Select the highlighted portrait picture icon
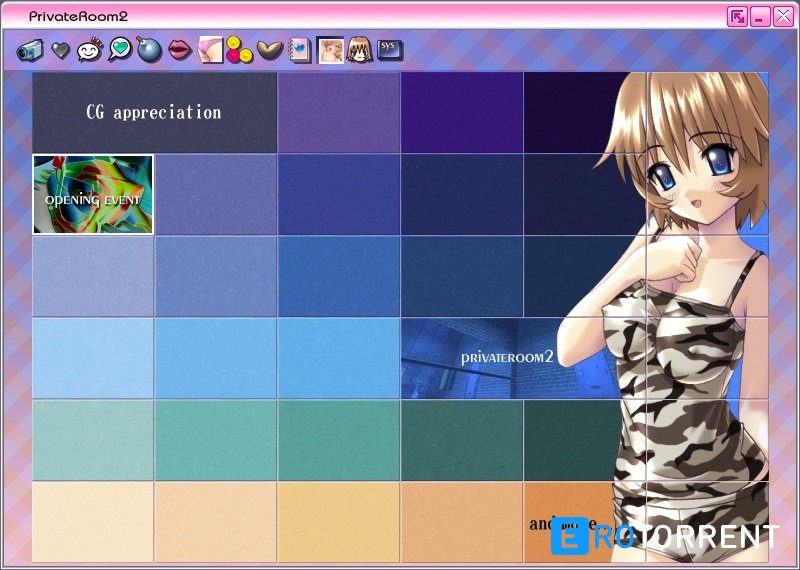 coord(330,50)
